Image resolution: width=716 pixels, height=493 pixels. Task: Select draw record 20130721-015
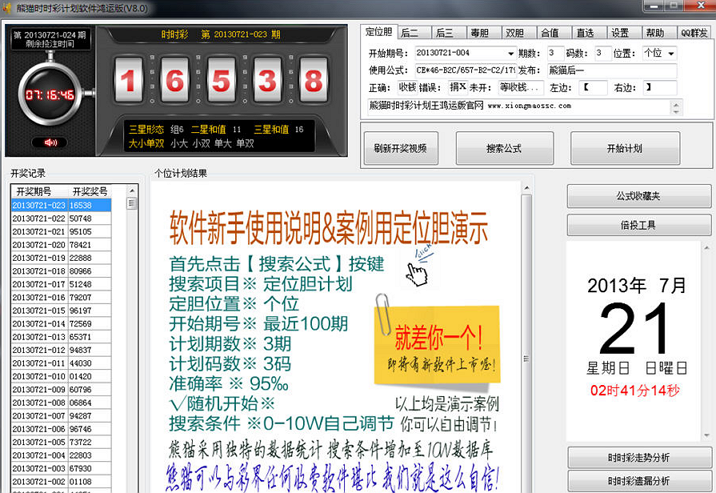point(61,311)
